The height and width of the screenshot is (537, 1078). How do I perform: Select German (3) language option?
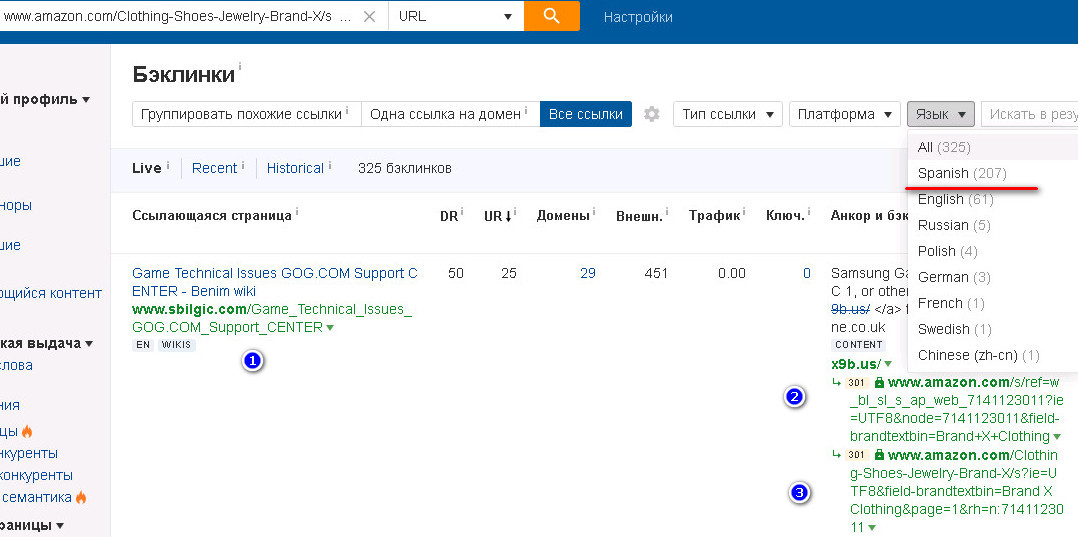point(993,277)
